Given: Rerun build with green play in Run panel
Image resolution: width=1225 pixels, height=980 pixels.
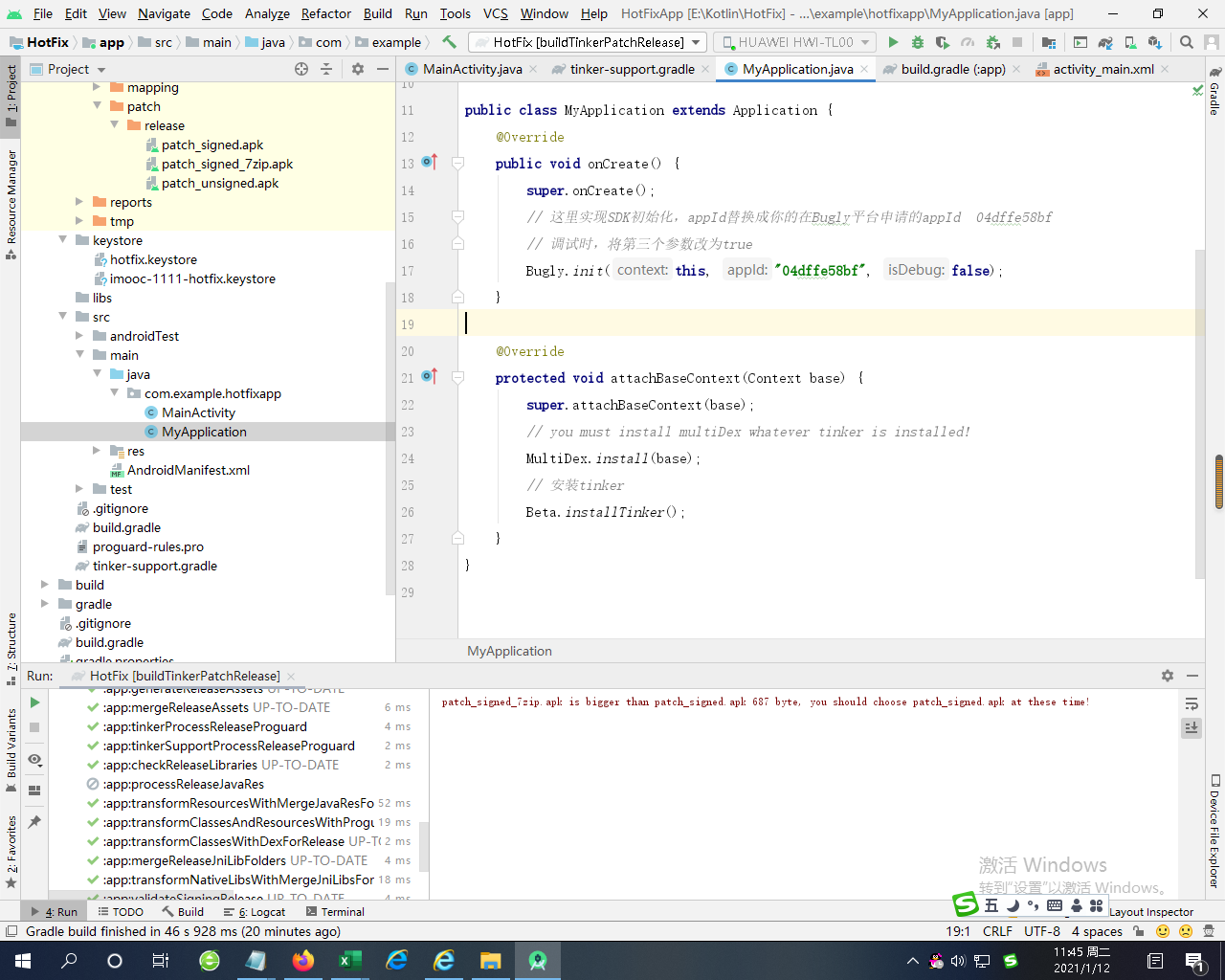Looking at the screenshot, I should [34, 702].
